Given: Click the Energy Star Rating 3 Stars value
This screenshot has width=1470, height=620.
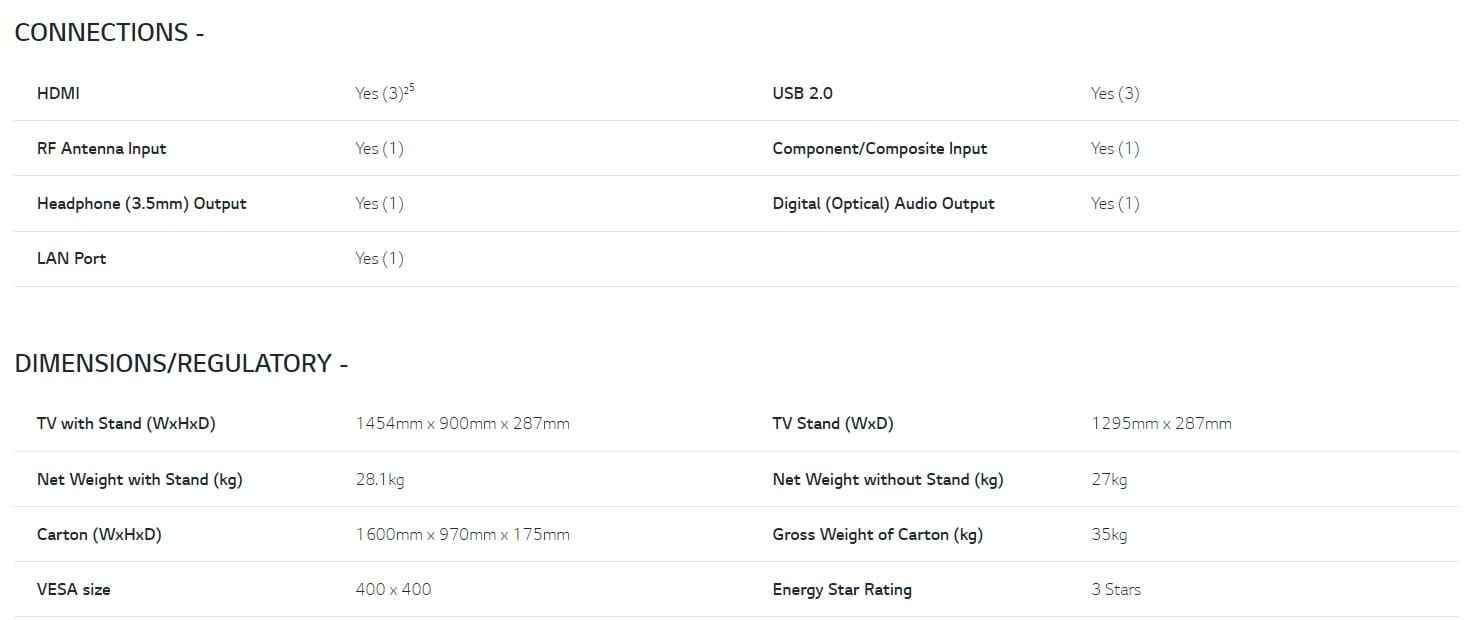Looking at the screenshot, I should pyautogui.click(x=1115, y=589).
